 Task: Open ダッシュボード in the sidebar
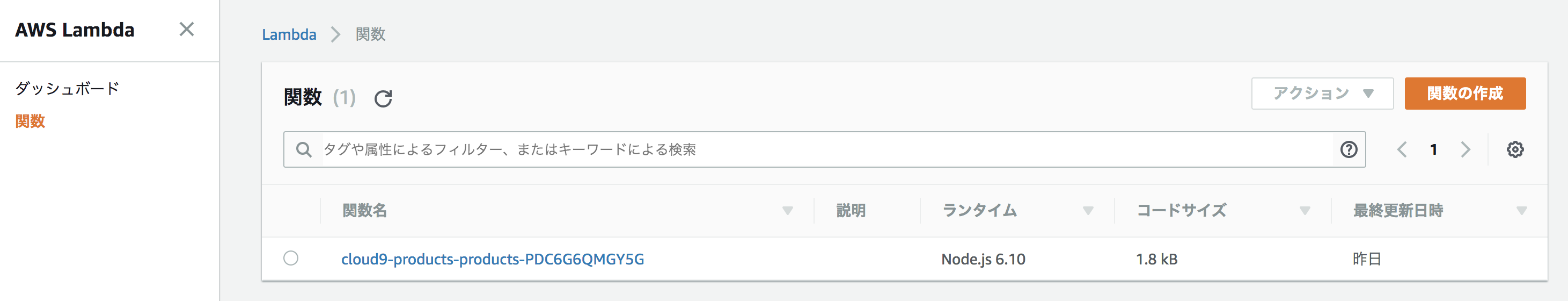tap(67, 88)
